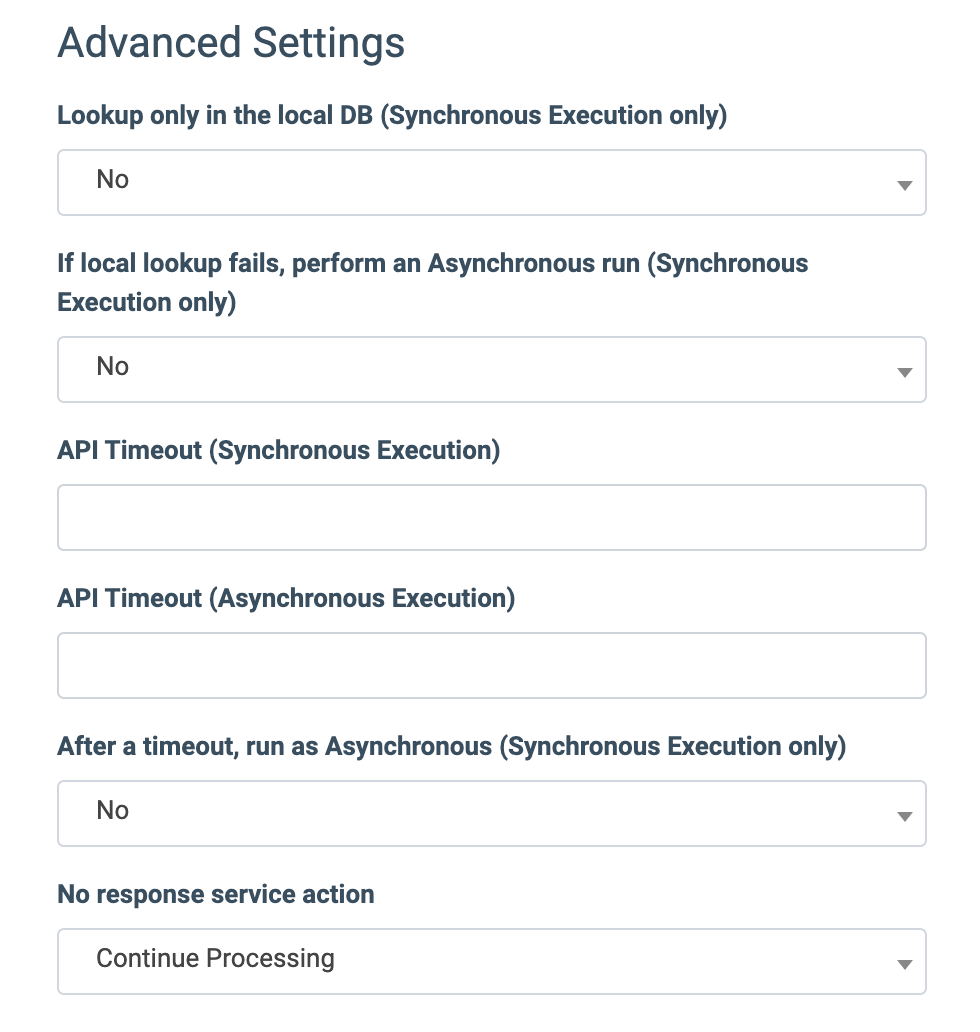Screen dimensions: 980x1032
Task: Click the 'No' value under the after-timeout setting
Action: (x=113, y=810)
